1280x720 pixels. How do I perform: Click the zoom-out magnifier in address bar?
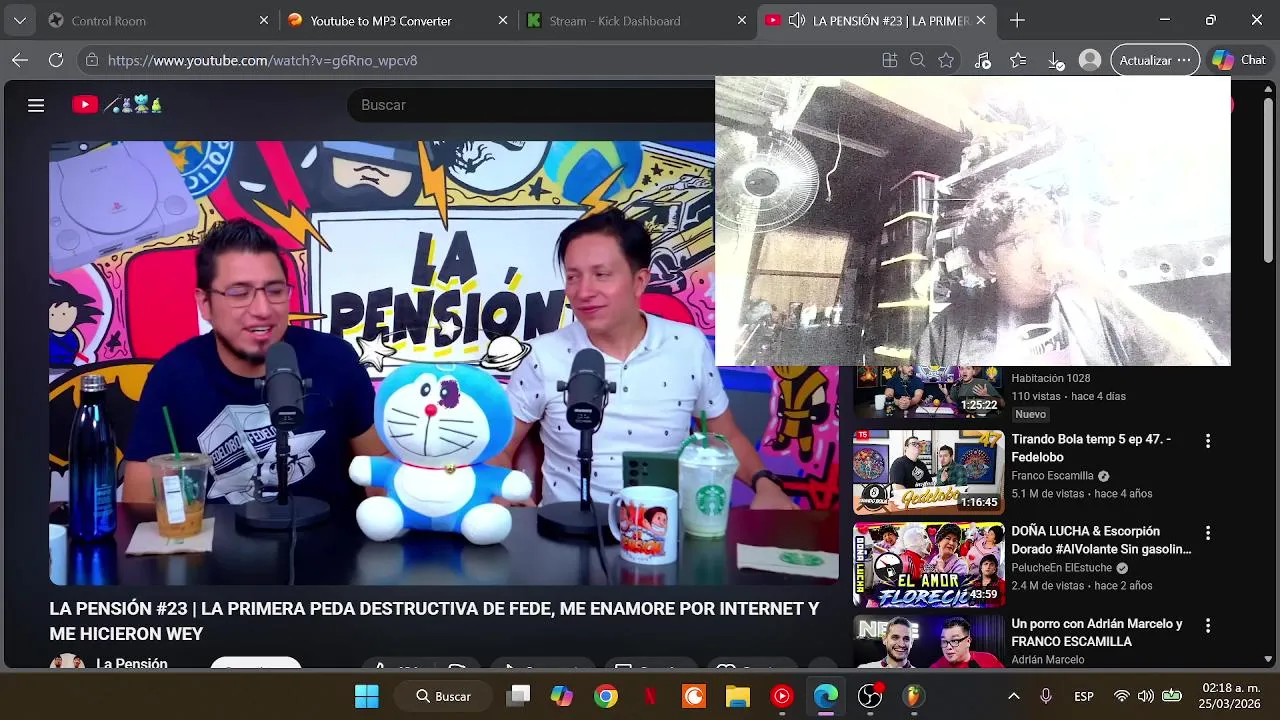(x=917, y=60)
